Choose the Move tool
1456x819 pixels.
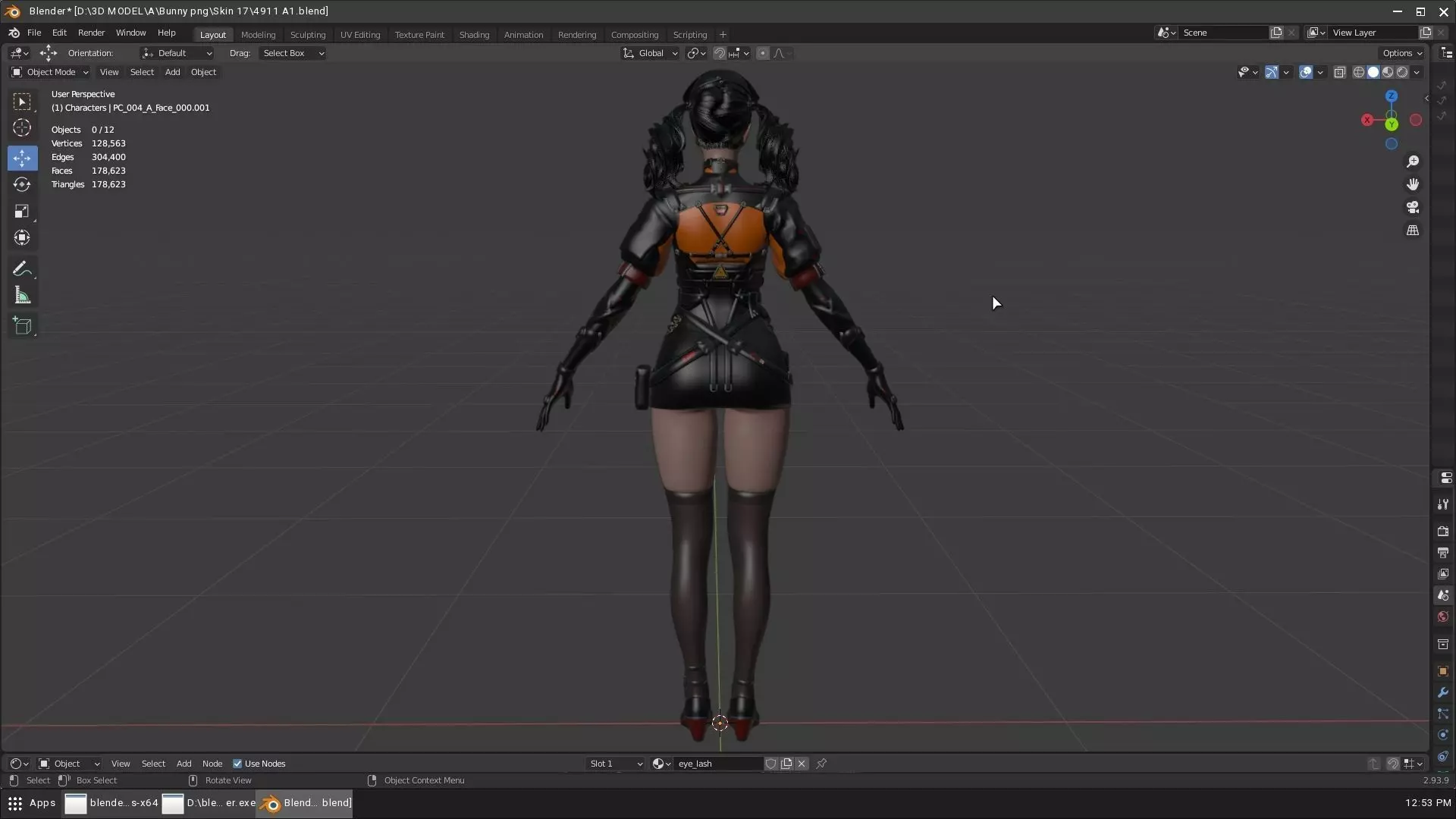(22, 158)
